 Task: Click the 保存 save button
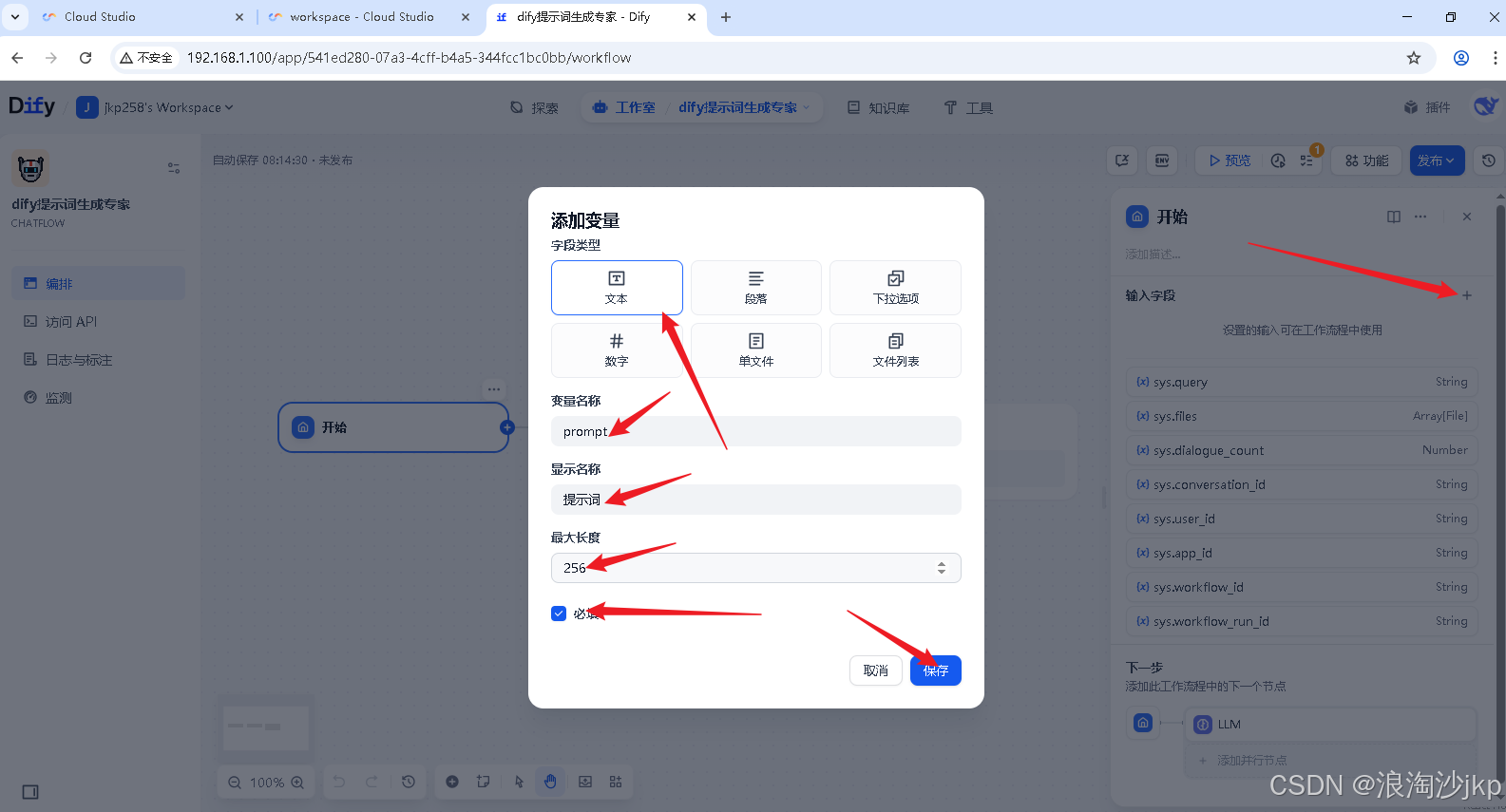pyautogui.click(x=936, y=670)
